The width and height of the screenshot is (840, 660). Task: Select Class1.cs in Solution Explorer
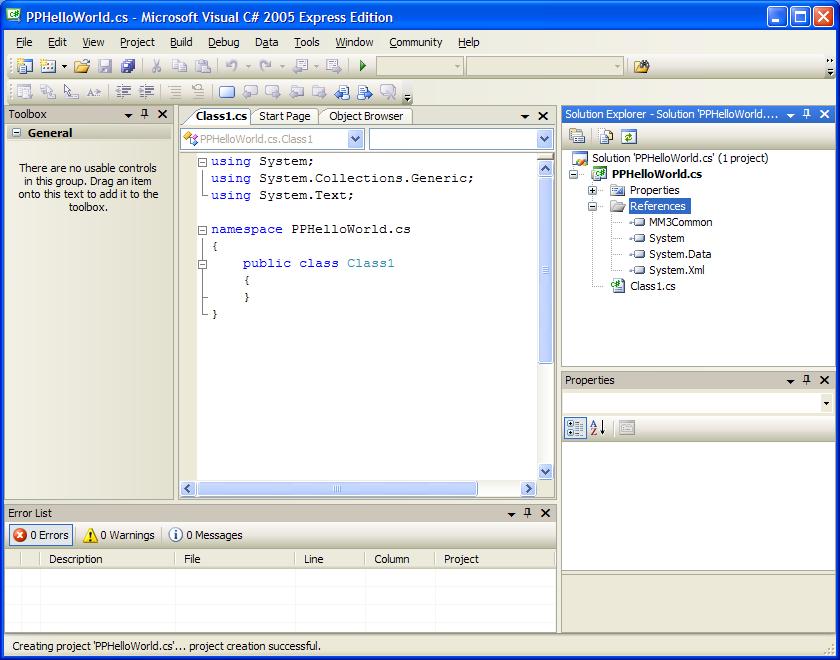click(652, 286)
